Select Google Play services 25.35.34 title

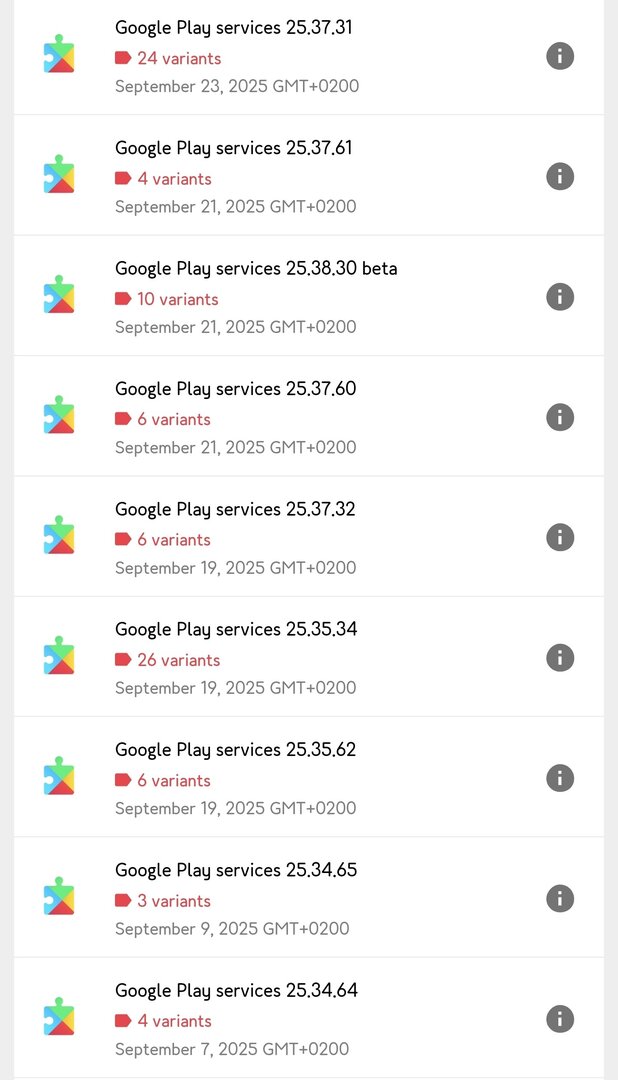235,630
